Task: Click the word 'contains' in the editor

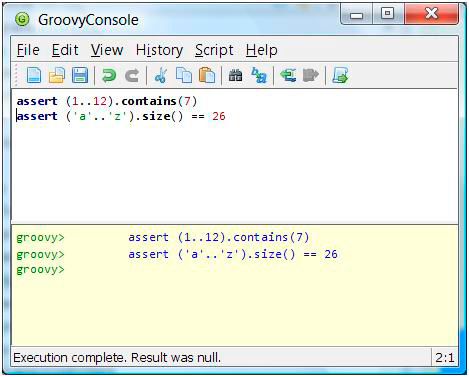Action: (149, 101)
